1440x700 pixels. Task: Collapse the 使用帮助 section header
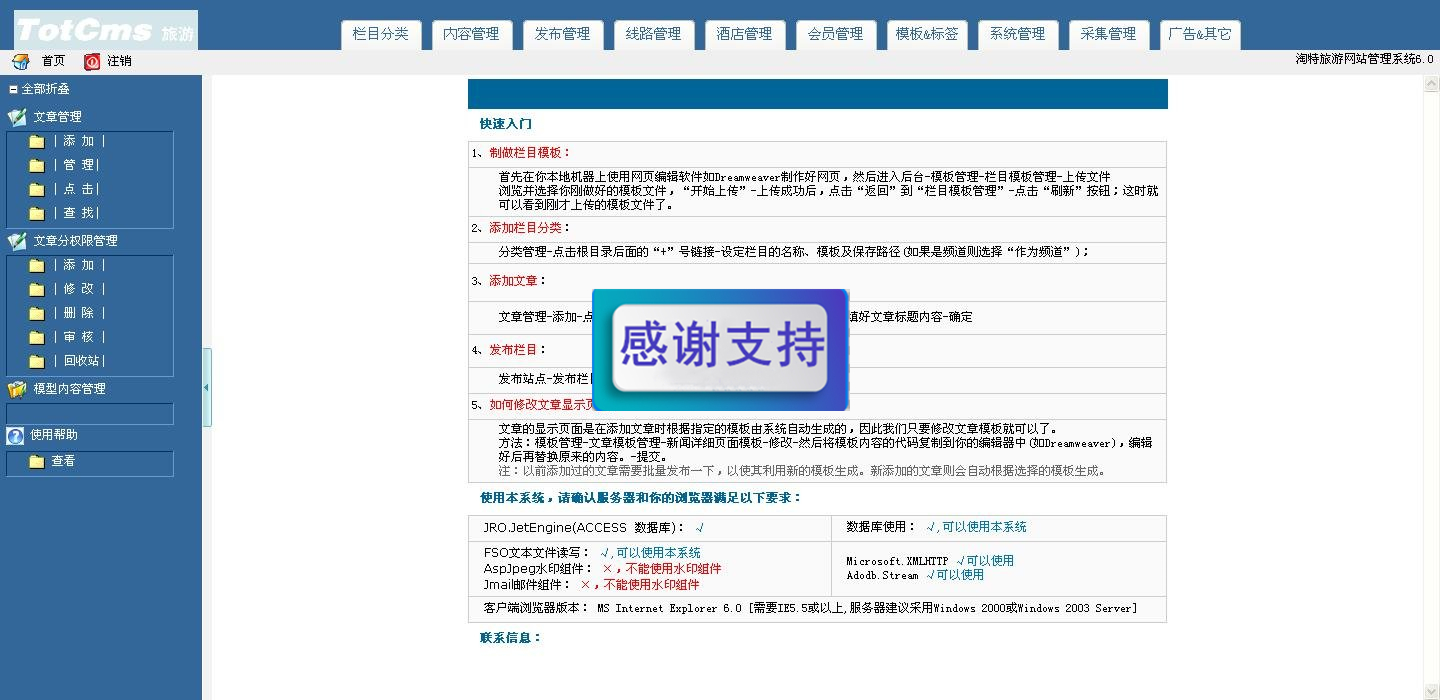[x=54, y=435]
